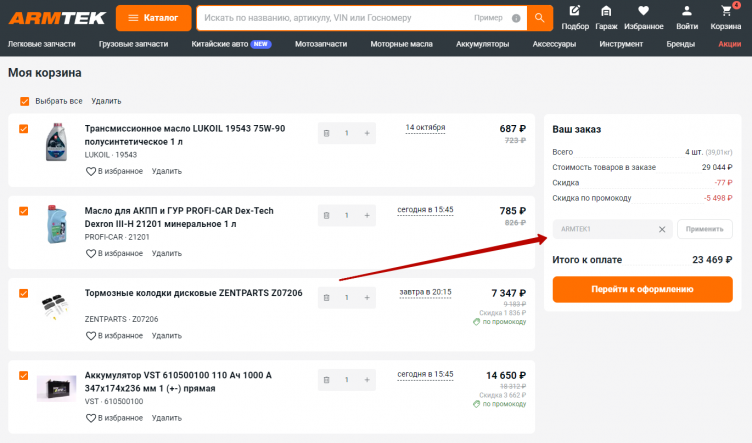
Task: Click Перейти к оформлению button
Action: (x=642, y=289)
